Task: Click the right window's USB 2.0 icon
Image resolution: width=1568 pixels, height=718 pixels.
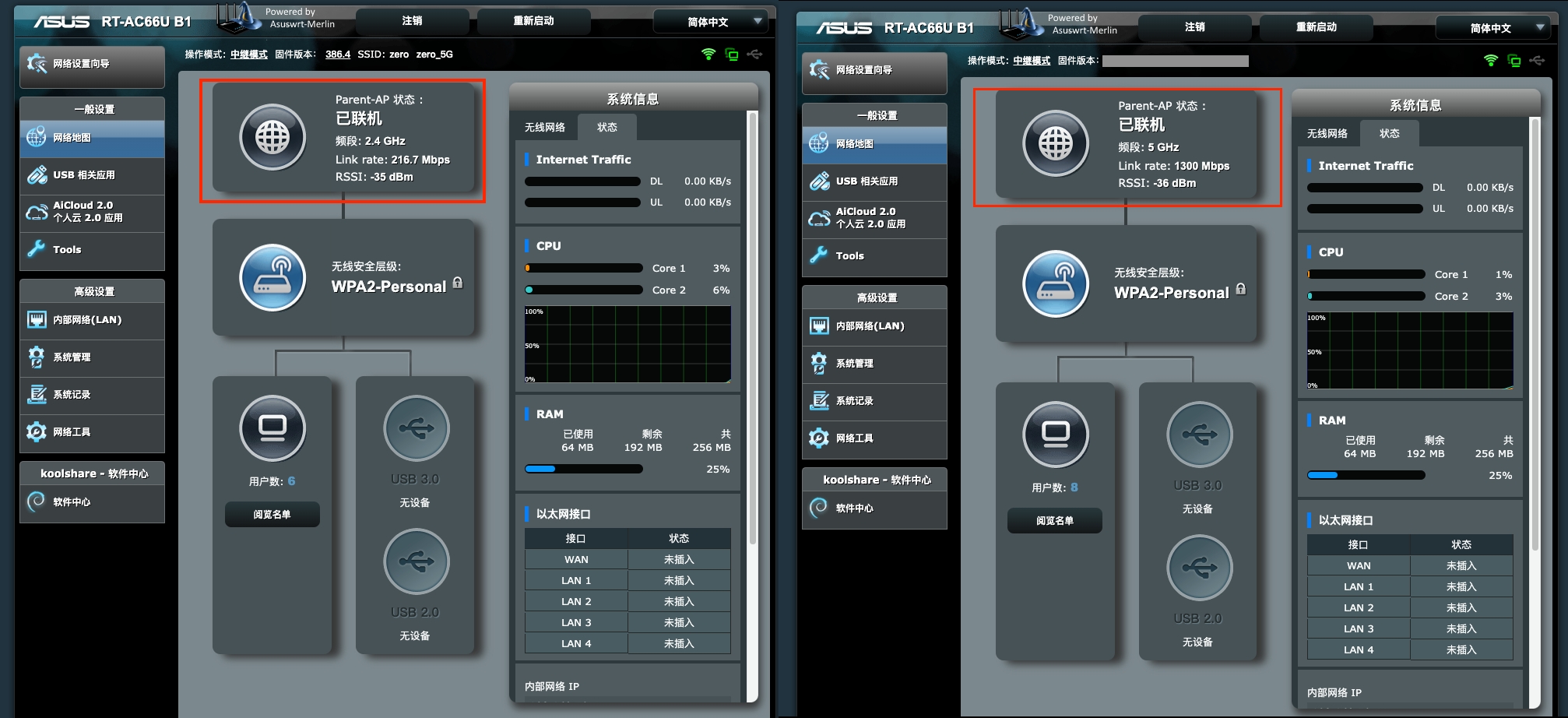Action: [x=1199, y=568]
